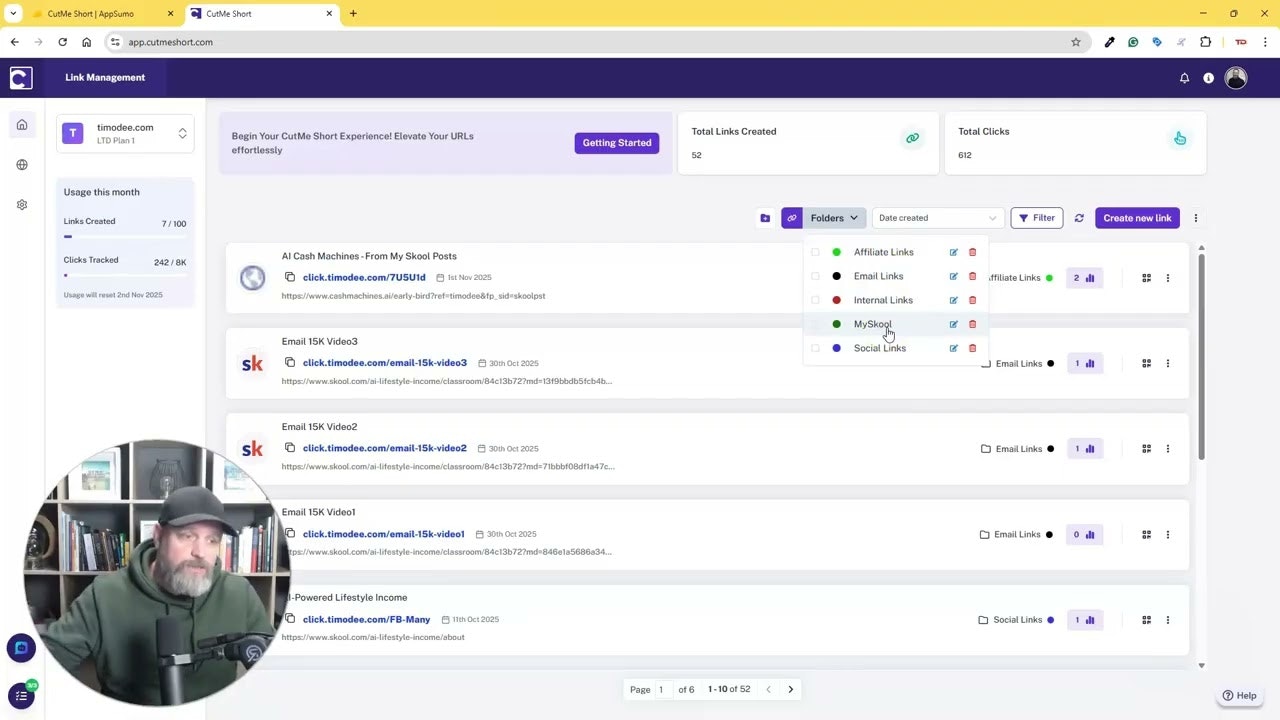Viewport: 1280px width, 720px height.
Task: Go to previous page of links
Action: [768, 689]
